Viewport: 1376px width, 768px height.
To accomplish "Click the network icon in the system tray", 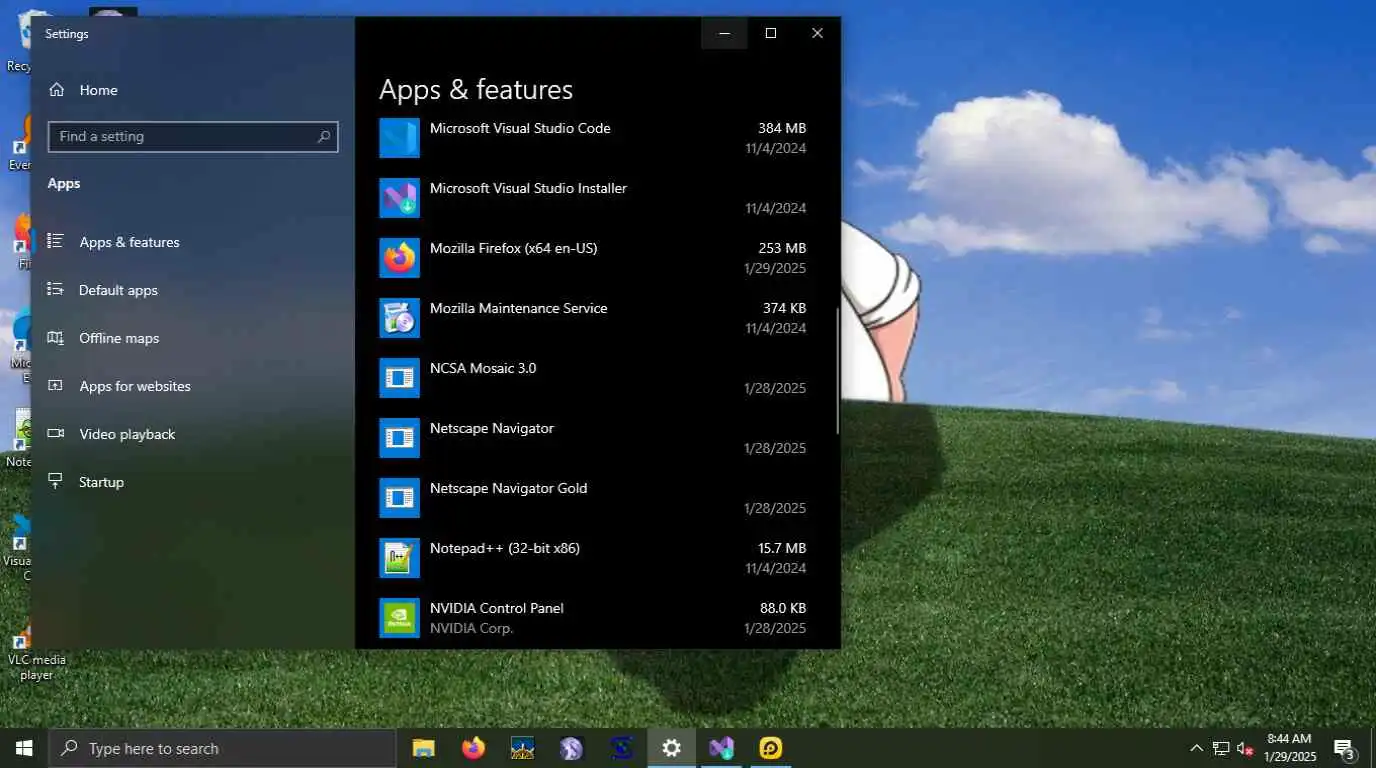I will tap(1221, 748).
